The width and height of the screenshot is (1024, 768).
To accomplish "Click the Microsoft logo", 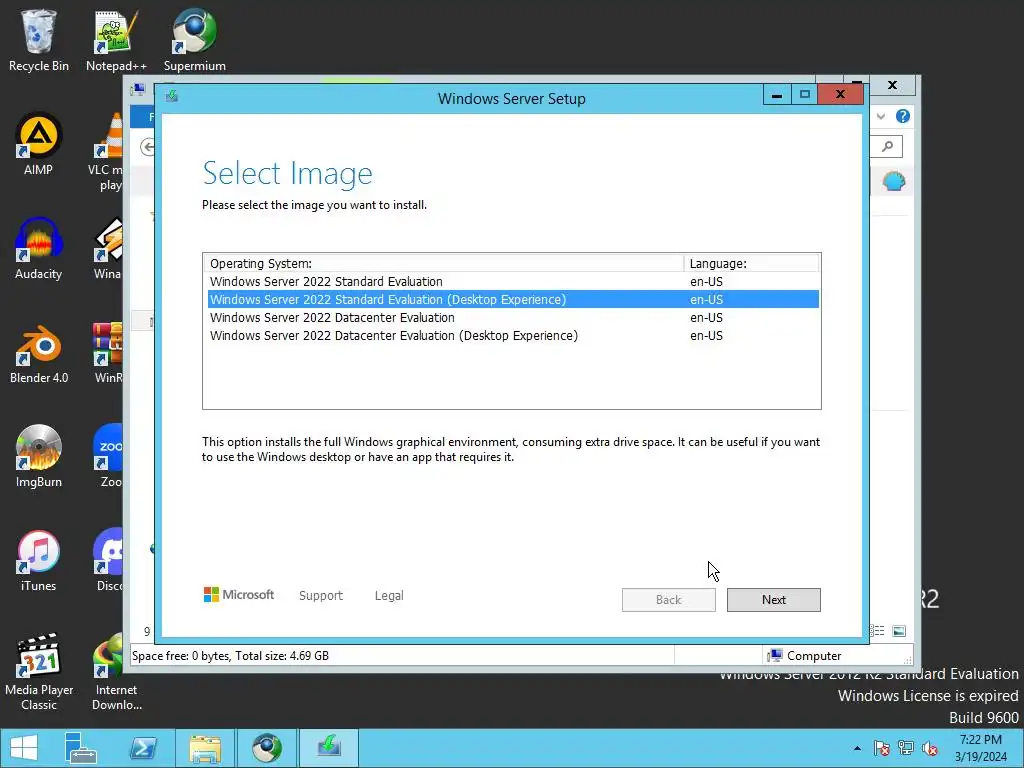I will point(239,595).
